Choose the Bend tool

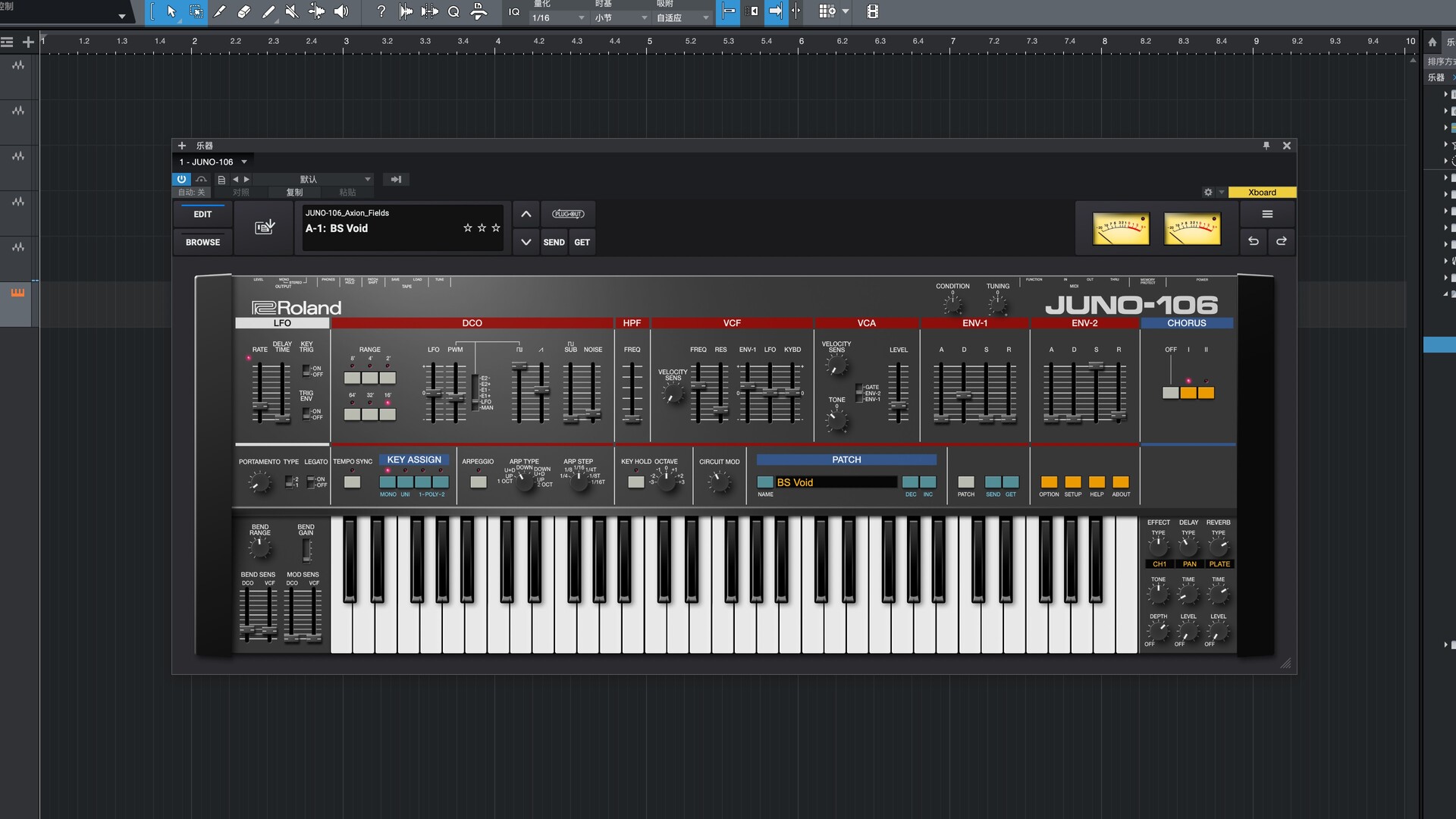point(317,11)
